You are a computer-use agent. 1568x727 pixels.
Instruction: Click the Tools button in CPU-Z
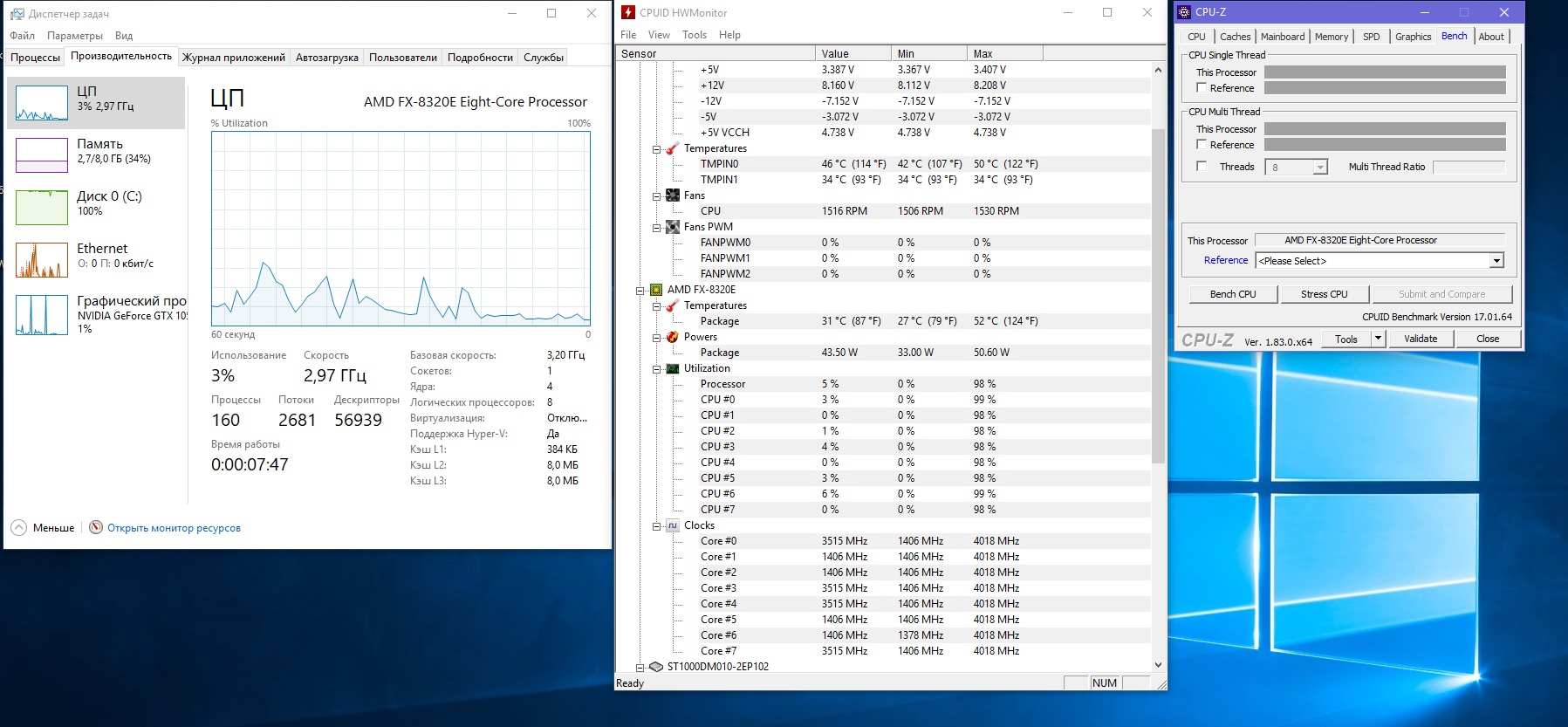coord(1346,339)
